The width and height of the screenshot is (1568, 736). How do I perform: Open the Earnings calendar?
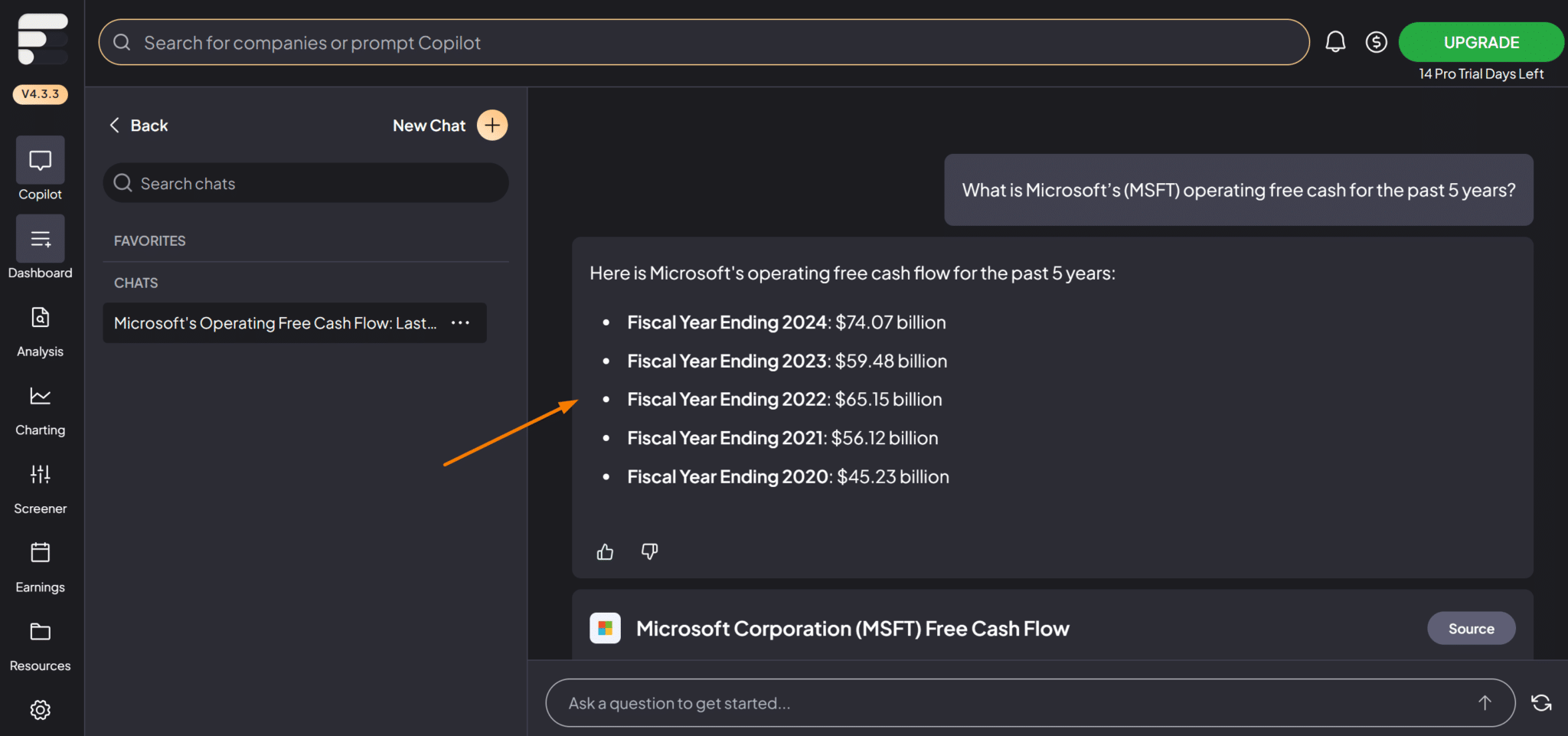pyautogui.click(x=40, y=563)
